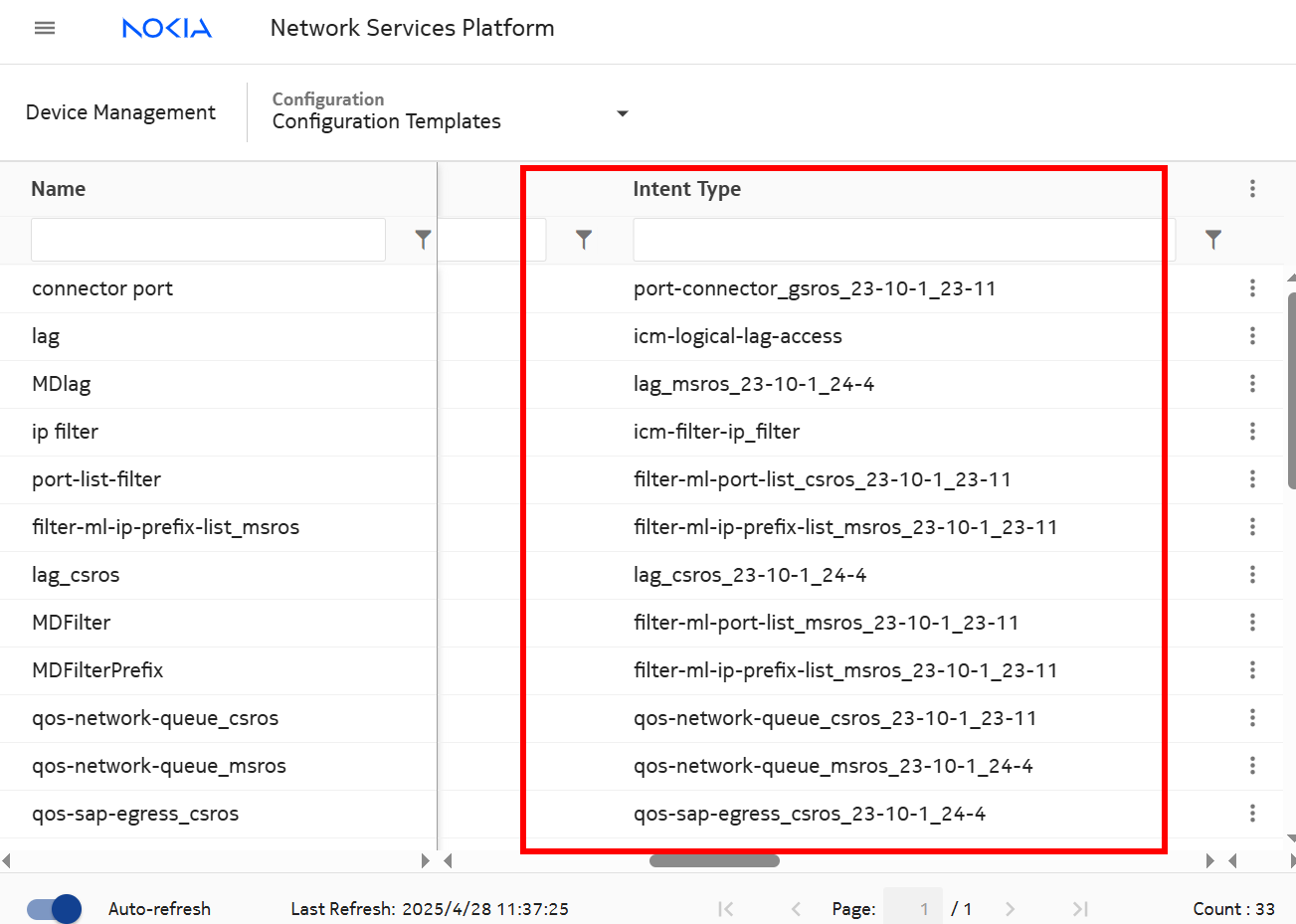This screenshot has height=924, width=1296.
Task: Sort by the Intent Type column header
Action: click(687, 189)
